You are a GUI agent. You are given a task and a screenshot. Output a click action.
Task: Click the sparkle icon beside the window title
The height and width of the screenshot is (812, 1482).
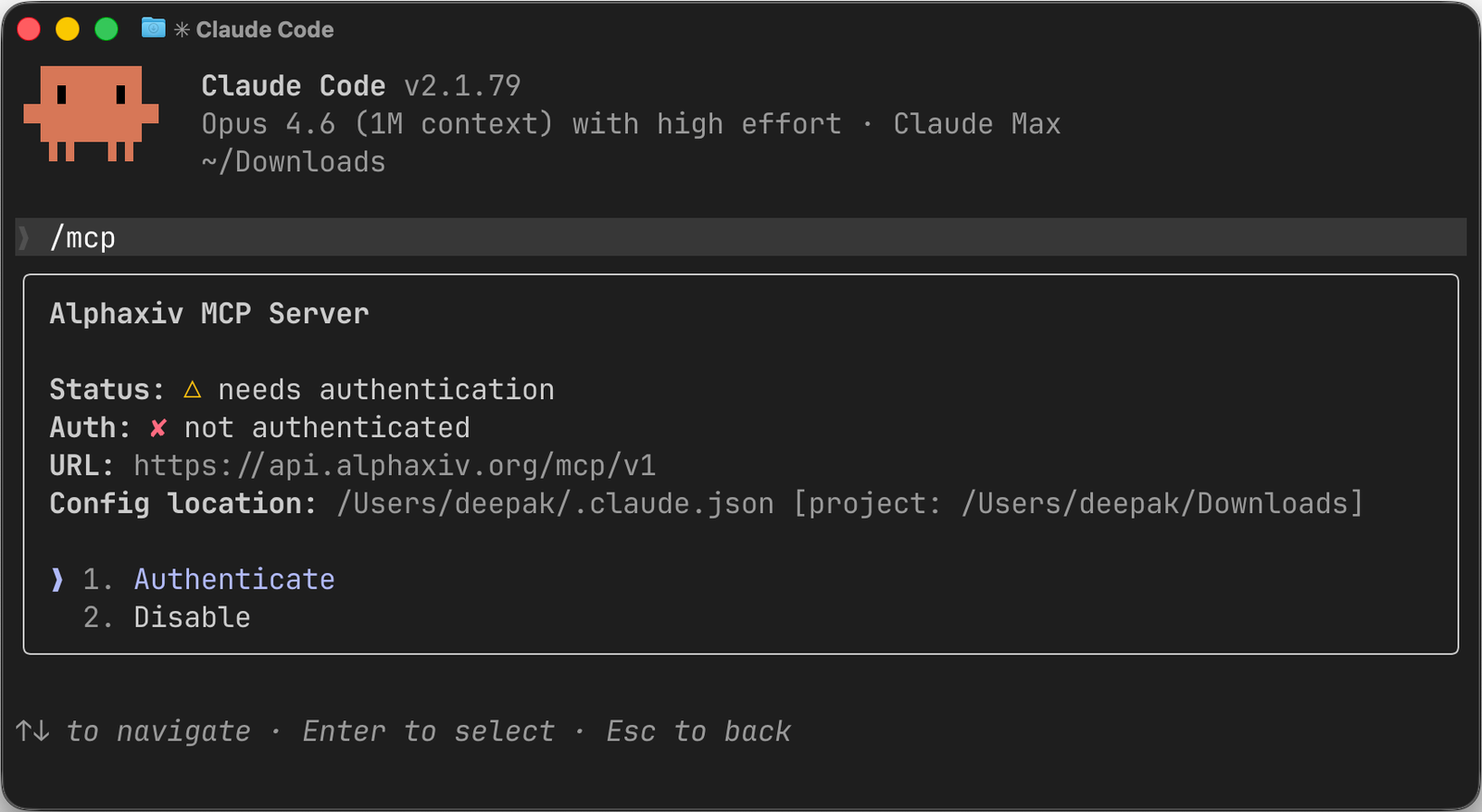182,29
